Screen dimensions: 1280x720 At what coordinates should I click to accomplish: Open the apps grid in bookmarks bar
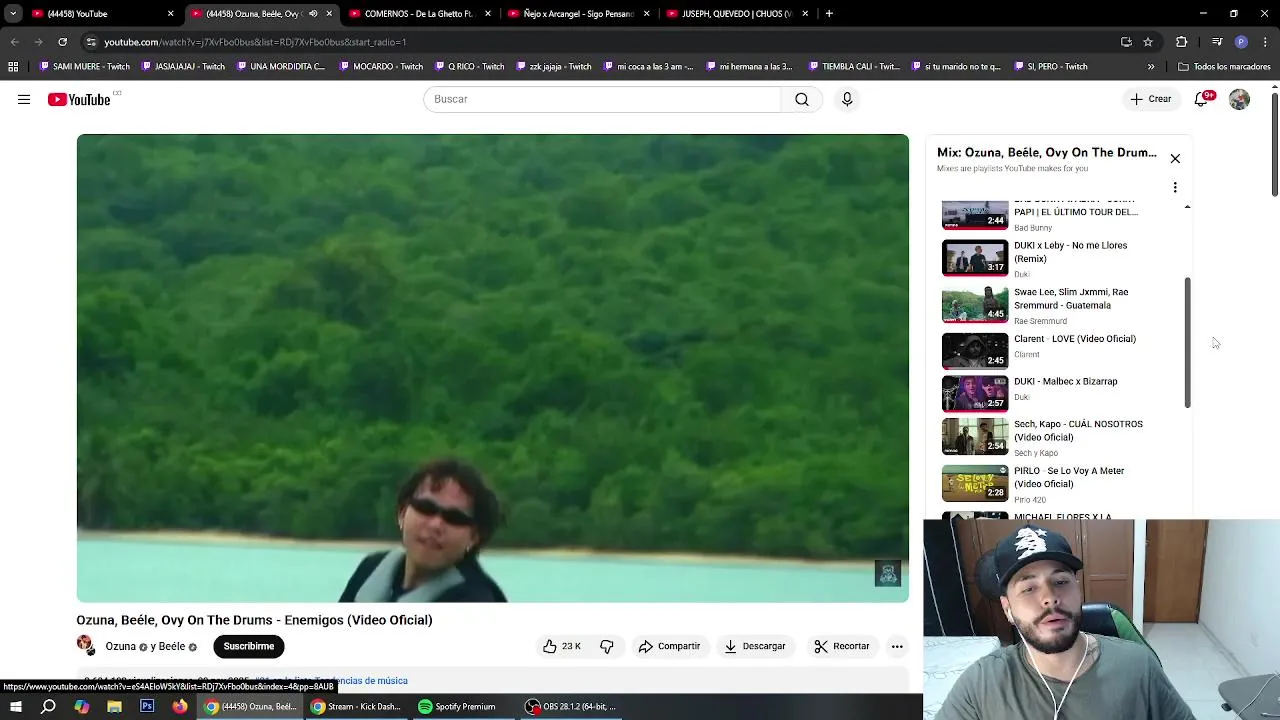pos(13,67)
